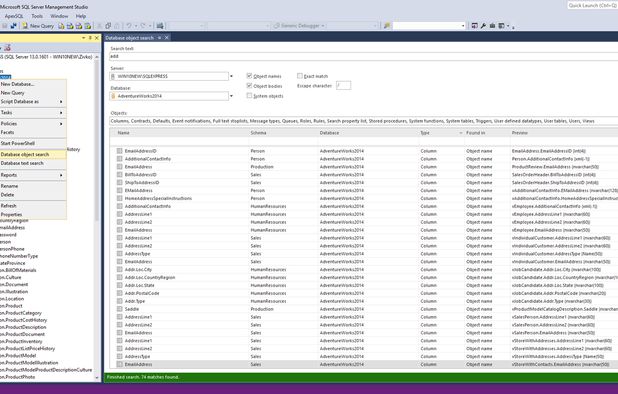
Task: Check the ShipToAddressID result row box
Action: [x=119, y=182]
